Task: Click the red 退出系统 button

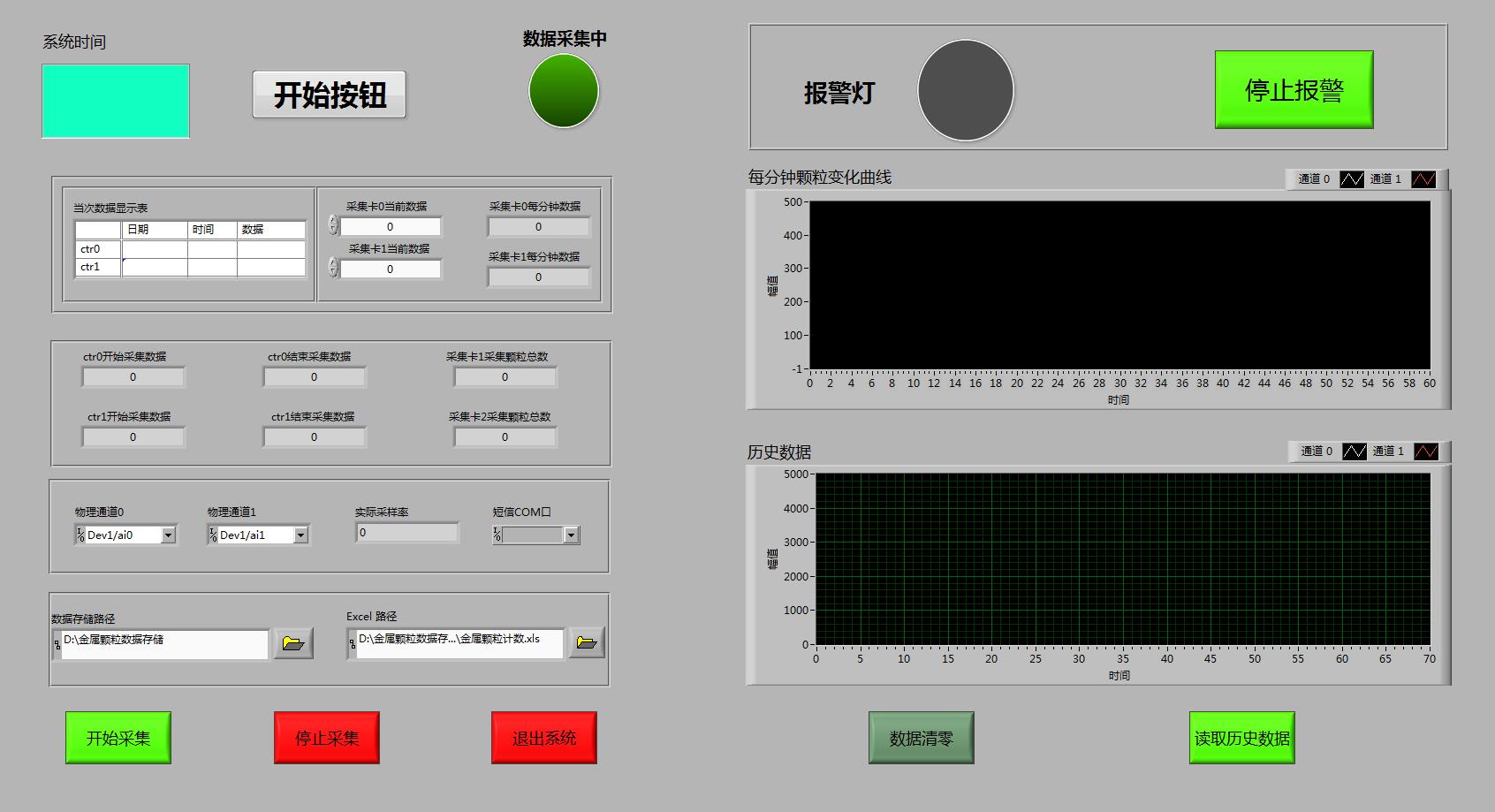Action: tap(543, 738)
